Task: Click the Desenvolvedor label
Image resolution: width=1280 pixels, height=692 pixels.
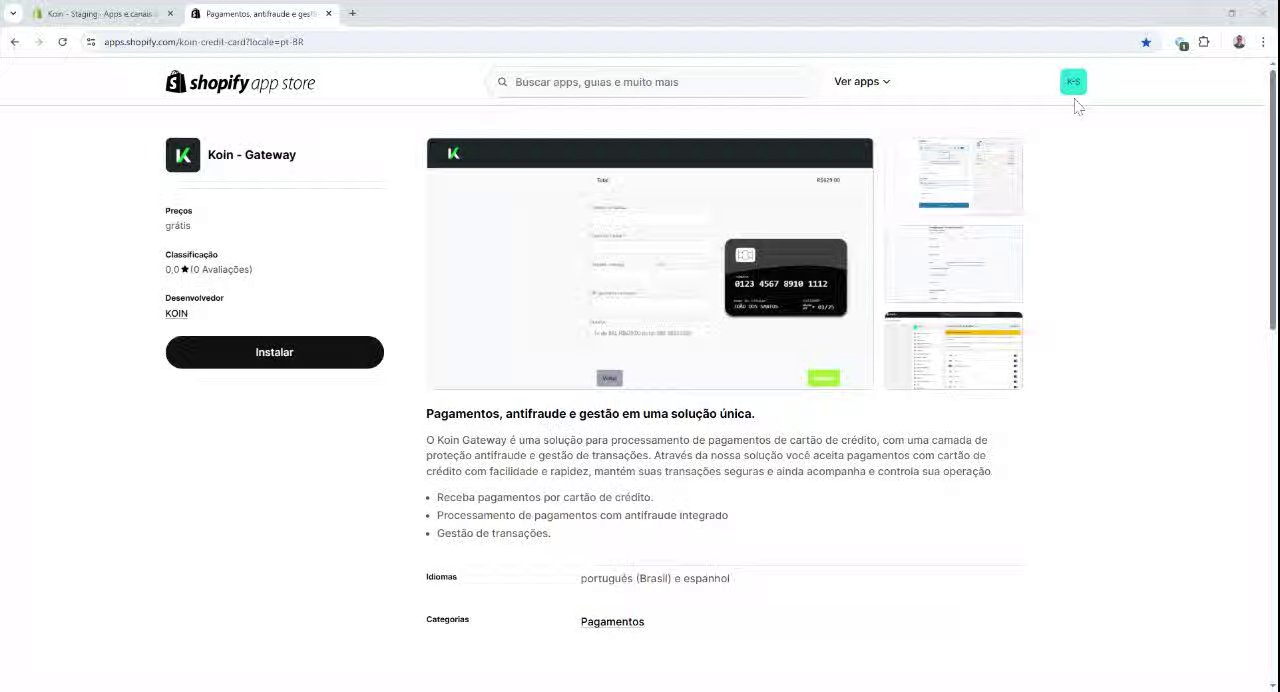Action: 194,298
